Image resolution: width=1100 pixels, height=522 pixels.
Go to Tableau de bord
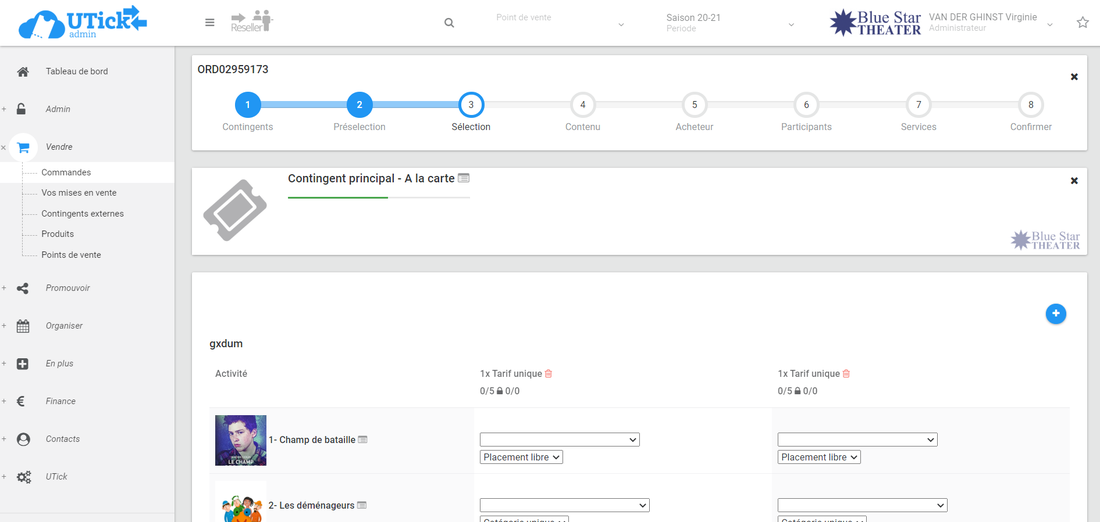coord(76,71)
